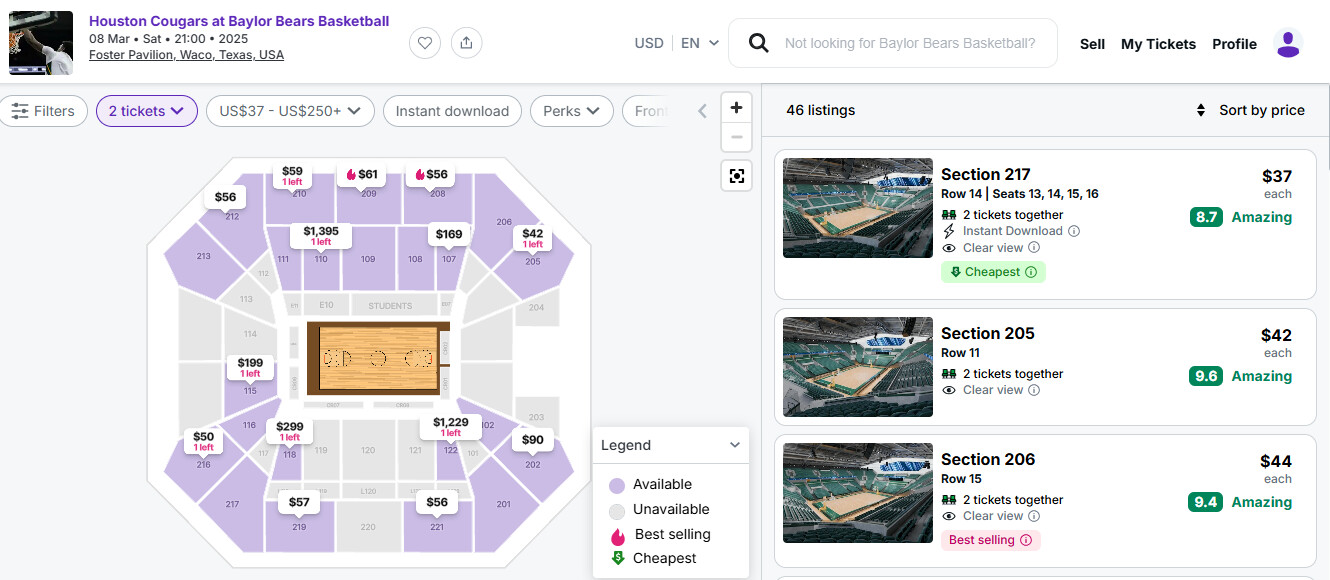Toggle the Instant download filter
1330x580 pixels.
452,111
